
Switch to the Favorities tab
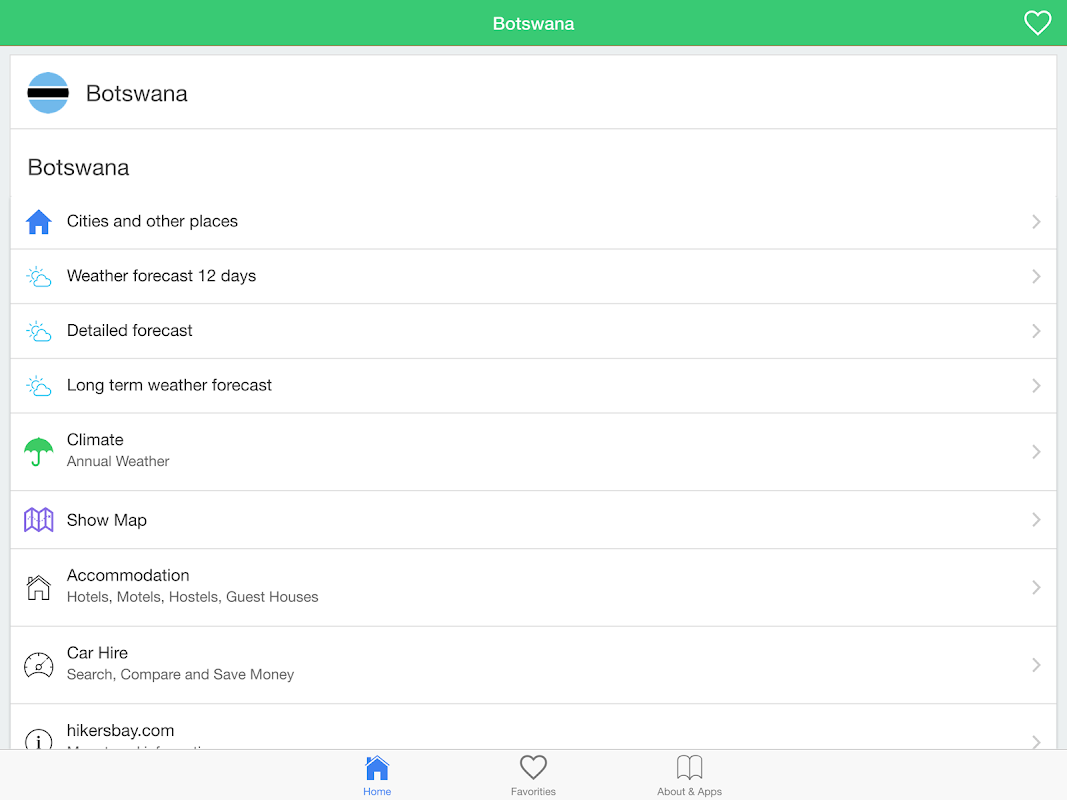[534, 776]
